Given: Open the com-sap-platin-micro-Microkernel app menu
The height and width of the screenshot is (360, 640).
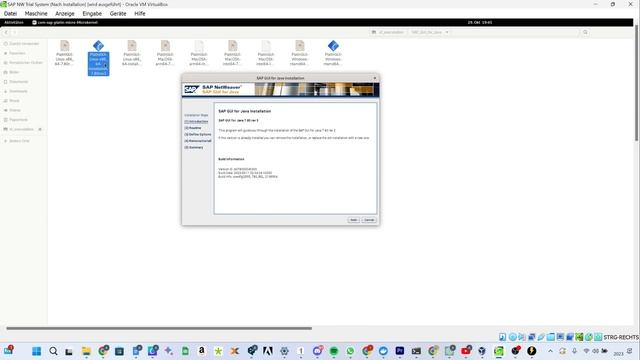Looking at the screenshot, I should [x=65, y=22].
